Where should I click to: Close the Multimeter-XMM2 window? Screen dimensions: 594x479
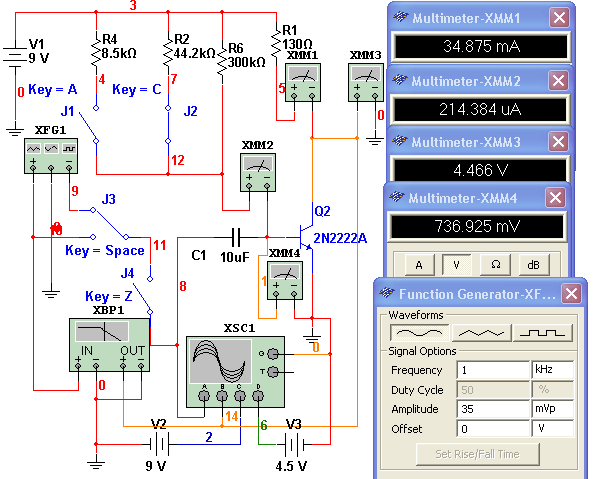tap(558, 81)
